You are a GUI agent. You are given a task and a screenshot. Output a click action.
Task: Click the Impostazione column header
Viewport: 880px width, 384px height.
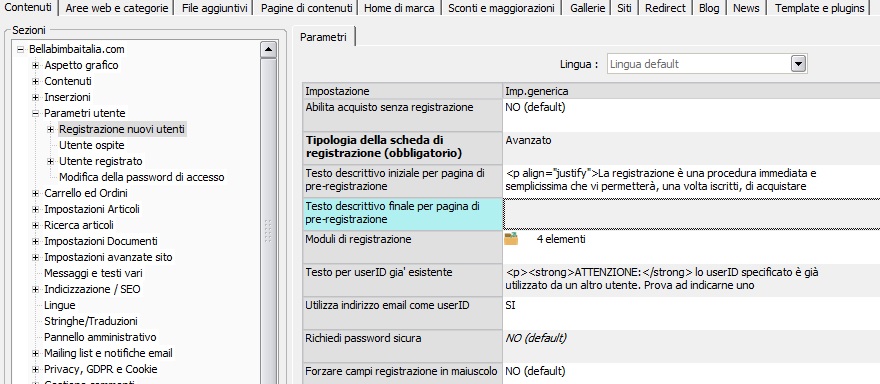pyautogui.click(x=402, y=91)
